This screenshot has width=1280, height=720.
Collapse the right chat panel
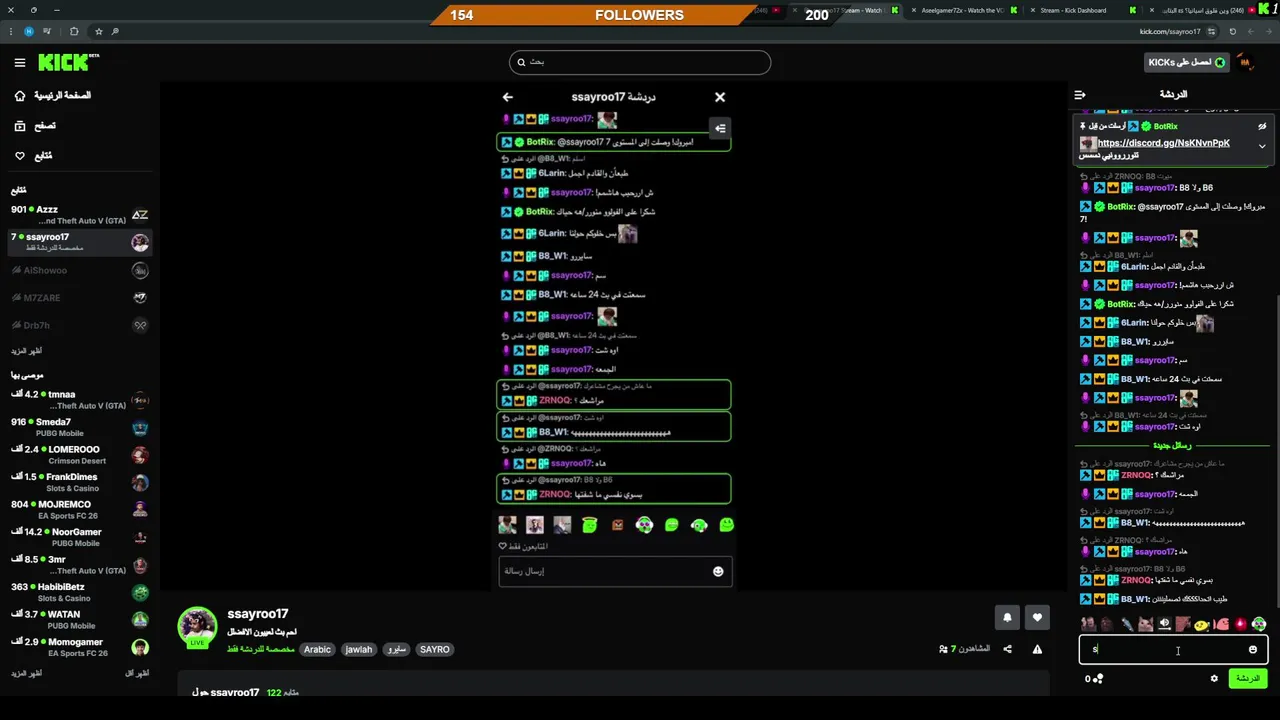point(1080,95)
